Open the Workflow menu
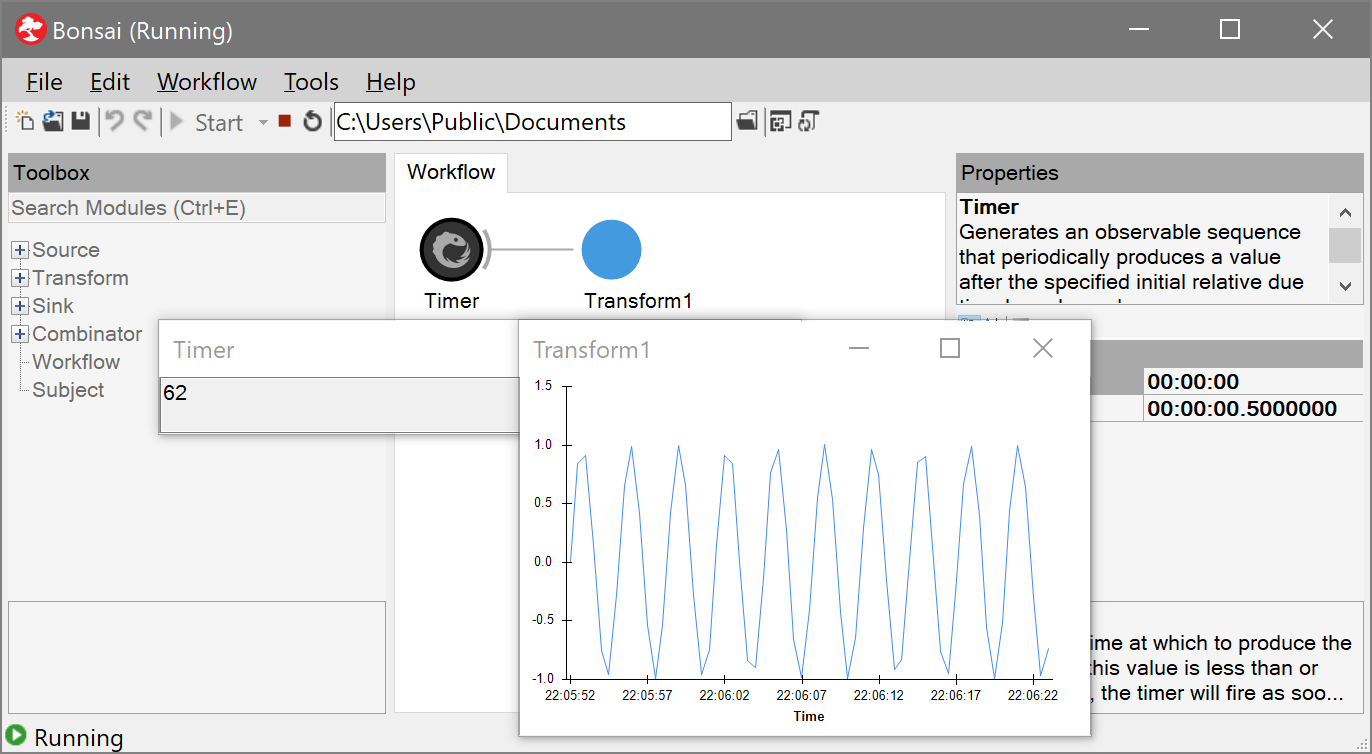1372x754 pixels. 207,82
